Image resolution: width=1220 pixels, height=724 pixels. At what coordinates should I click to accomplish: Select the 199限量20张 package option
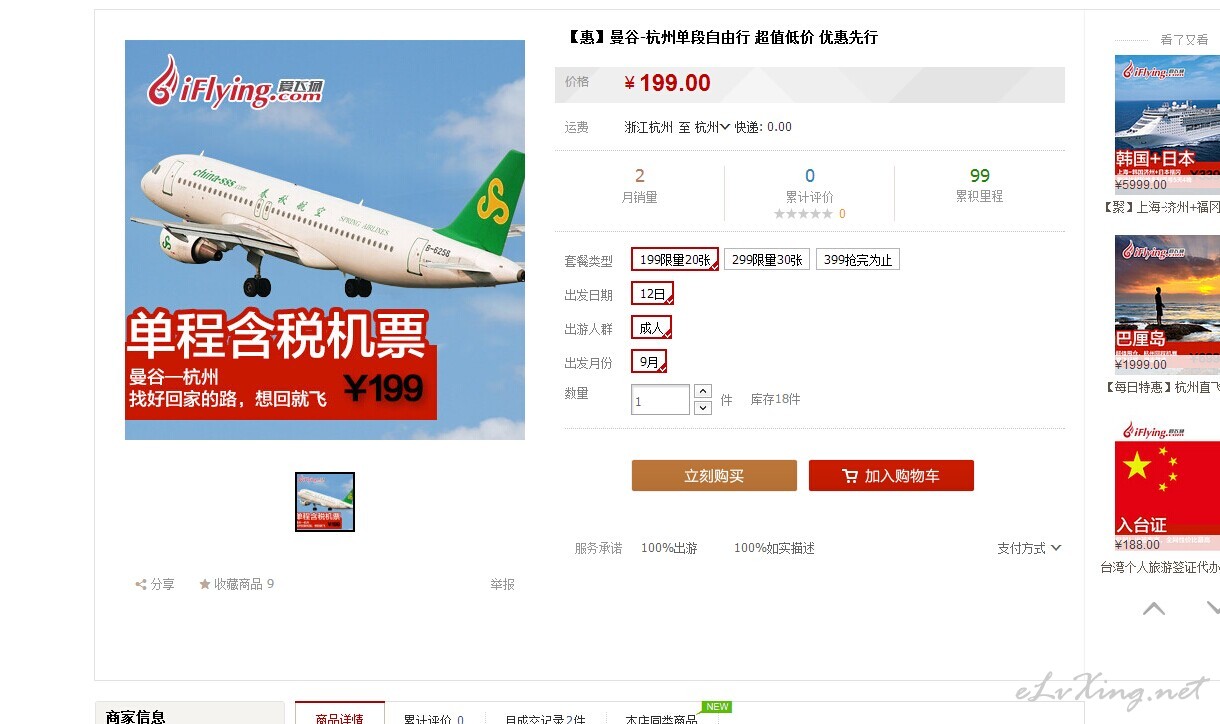675,260
